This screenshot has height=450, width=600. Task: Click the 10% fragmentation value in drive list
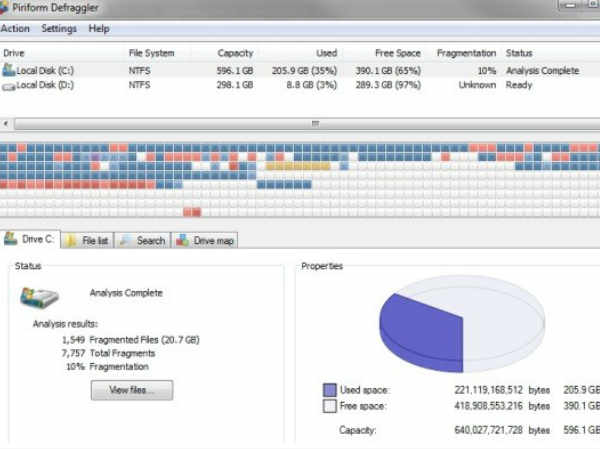tap(487, 71)
